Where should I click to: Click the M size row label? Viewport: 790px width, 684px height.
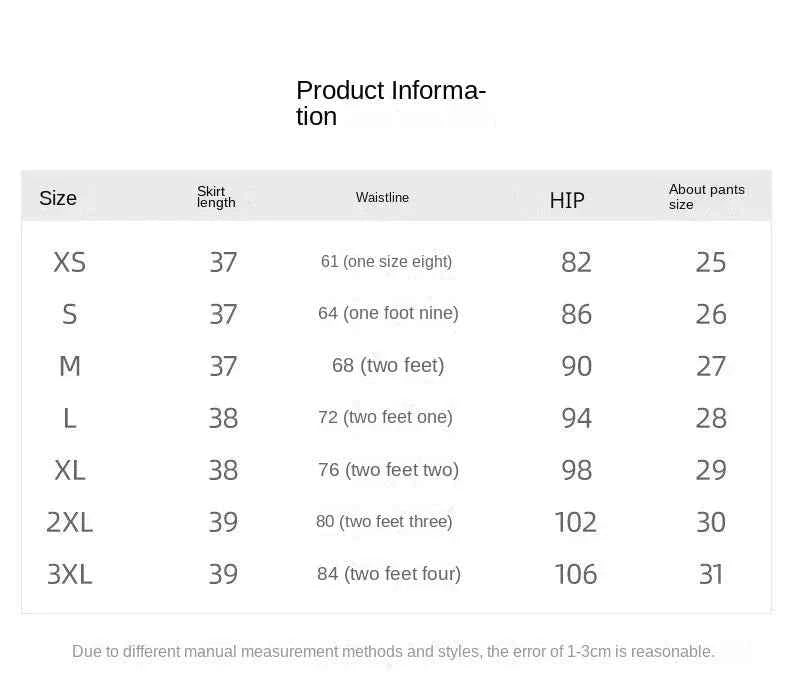pos(70,366)
